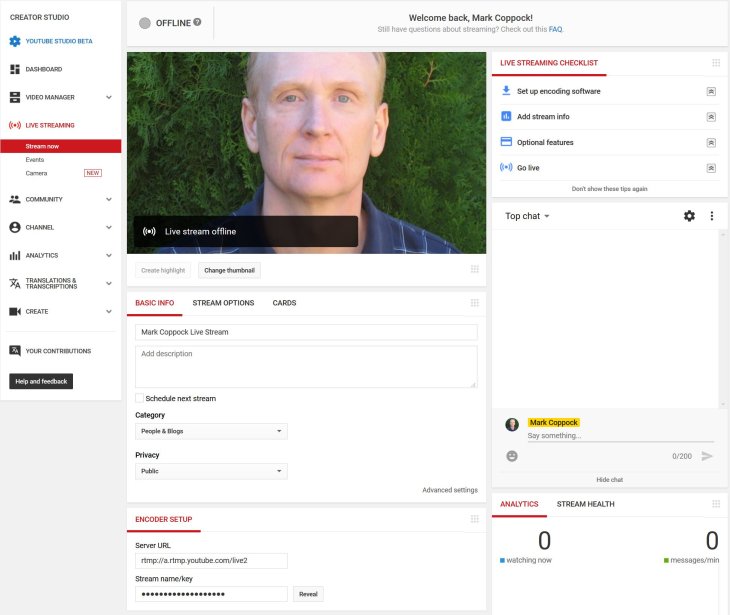Click the Set up encoding software download icon
The image size is (730, 615).
(506, 91)
